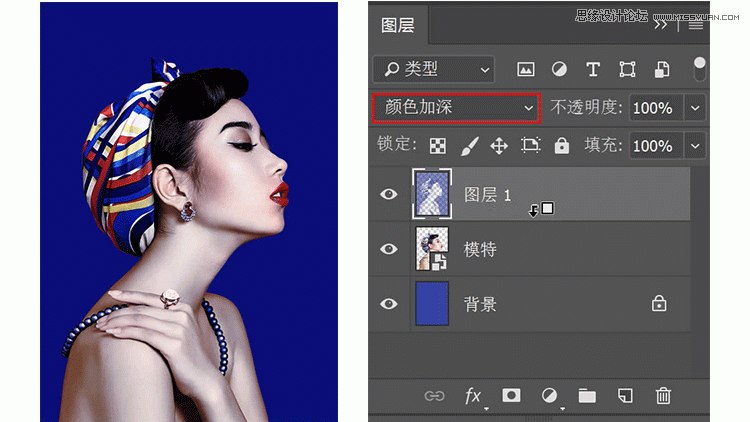Click the type layer filter icon
The height and width of the screenshot is (422, 750).
tap(593, 69)
